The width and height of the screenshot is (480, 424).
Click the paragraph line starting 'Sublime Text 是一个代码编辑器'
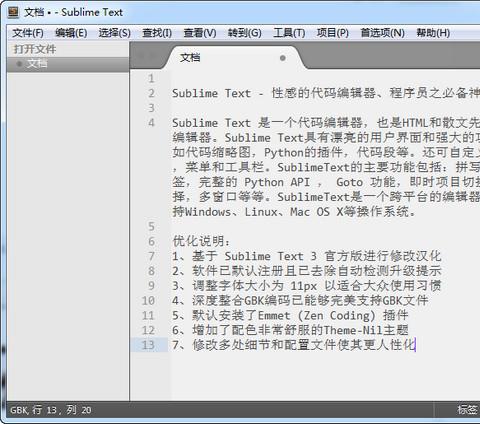tap(326, 123)
